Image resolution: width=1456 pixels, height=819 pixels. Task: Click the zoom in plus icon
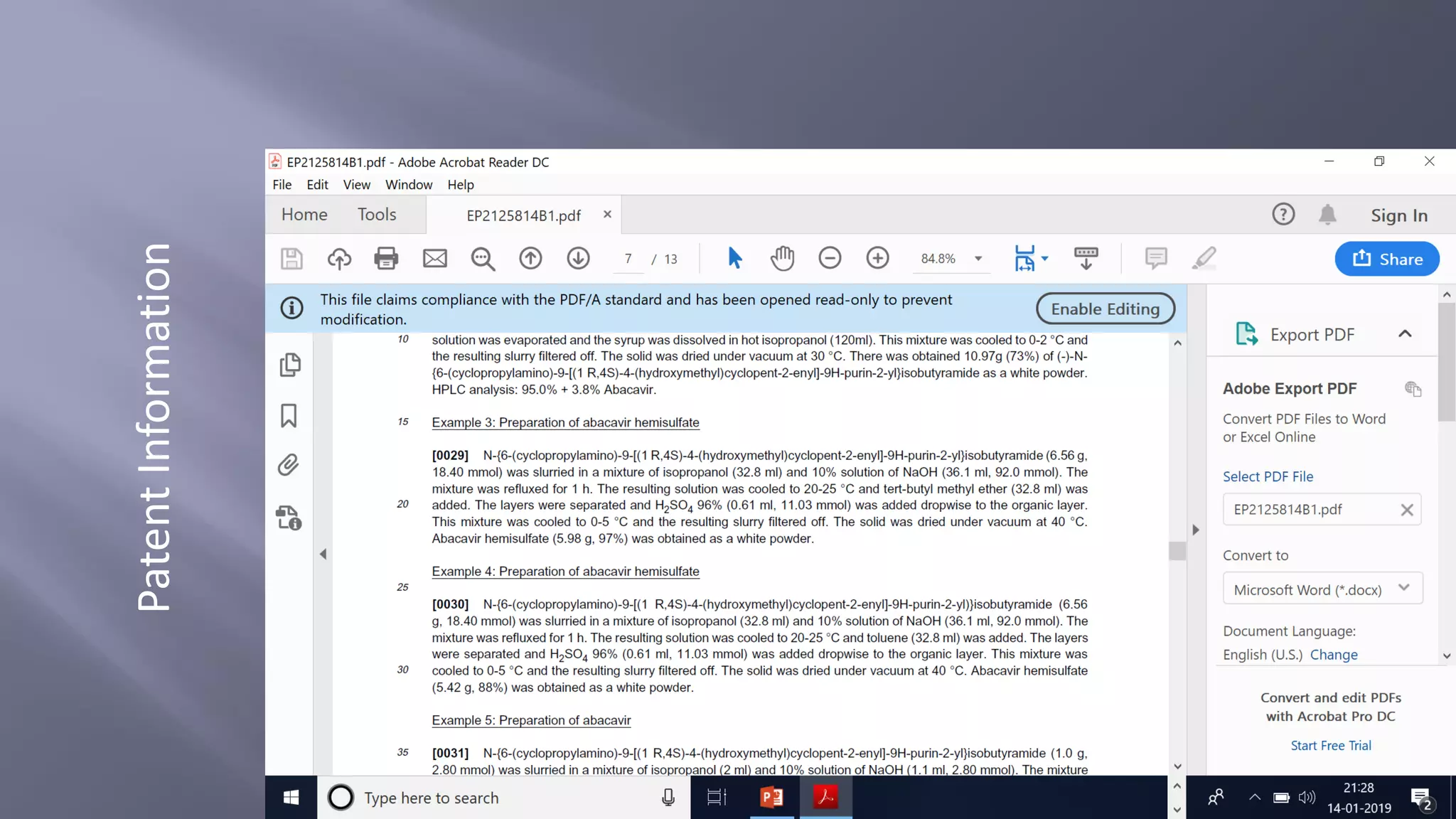877,258
